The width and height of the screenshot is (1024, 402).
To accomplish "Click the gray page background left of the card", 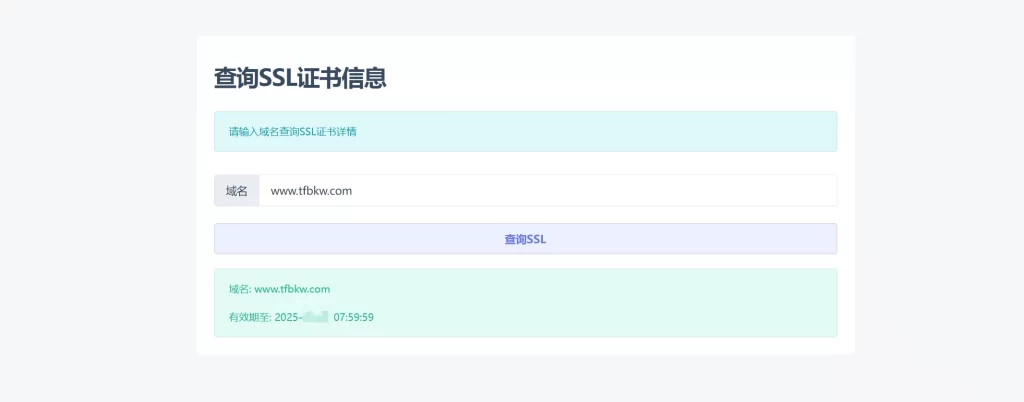I will pos(98,200).
